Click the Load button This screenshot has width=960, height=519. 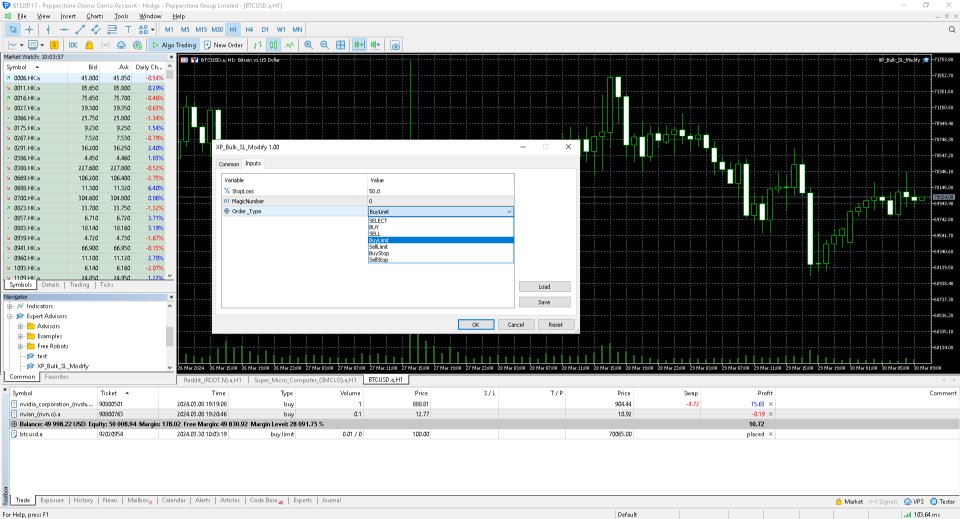544,286
